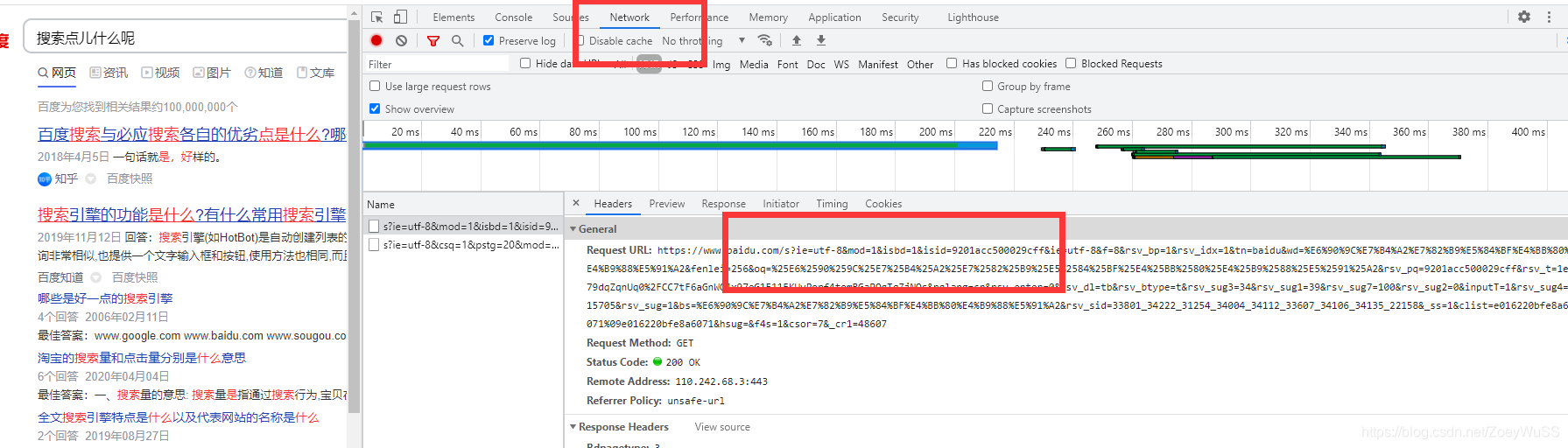This screenshot has height=448, width=1568.
Task: Activate the inspect element picker icon
Action: click(x=376, y=17)
